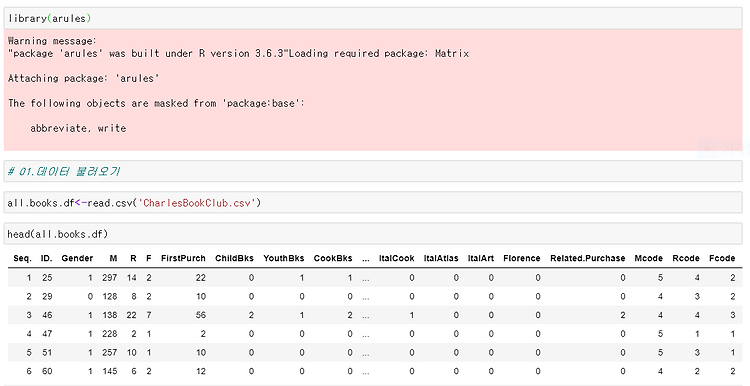Click the FirstPurch value 56 in row 3
750x386 pixels.
[200, 315]
